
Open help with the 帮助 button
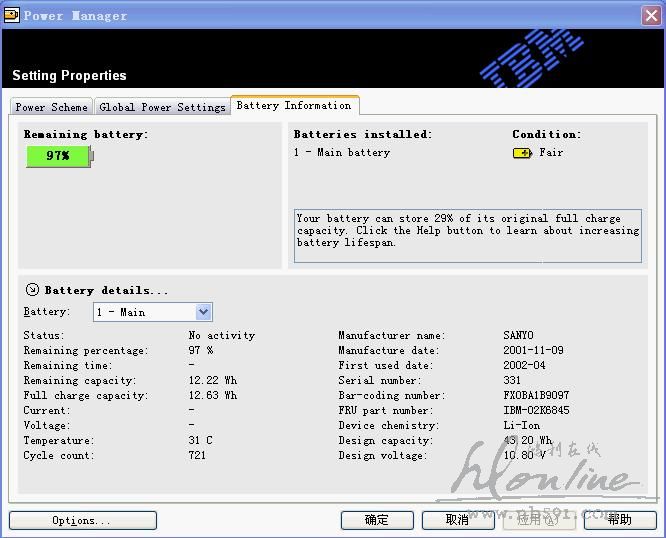coord(619,520)
